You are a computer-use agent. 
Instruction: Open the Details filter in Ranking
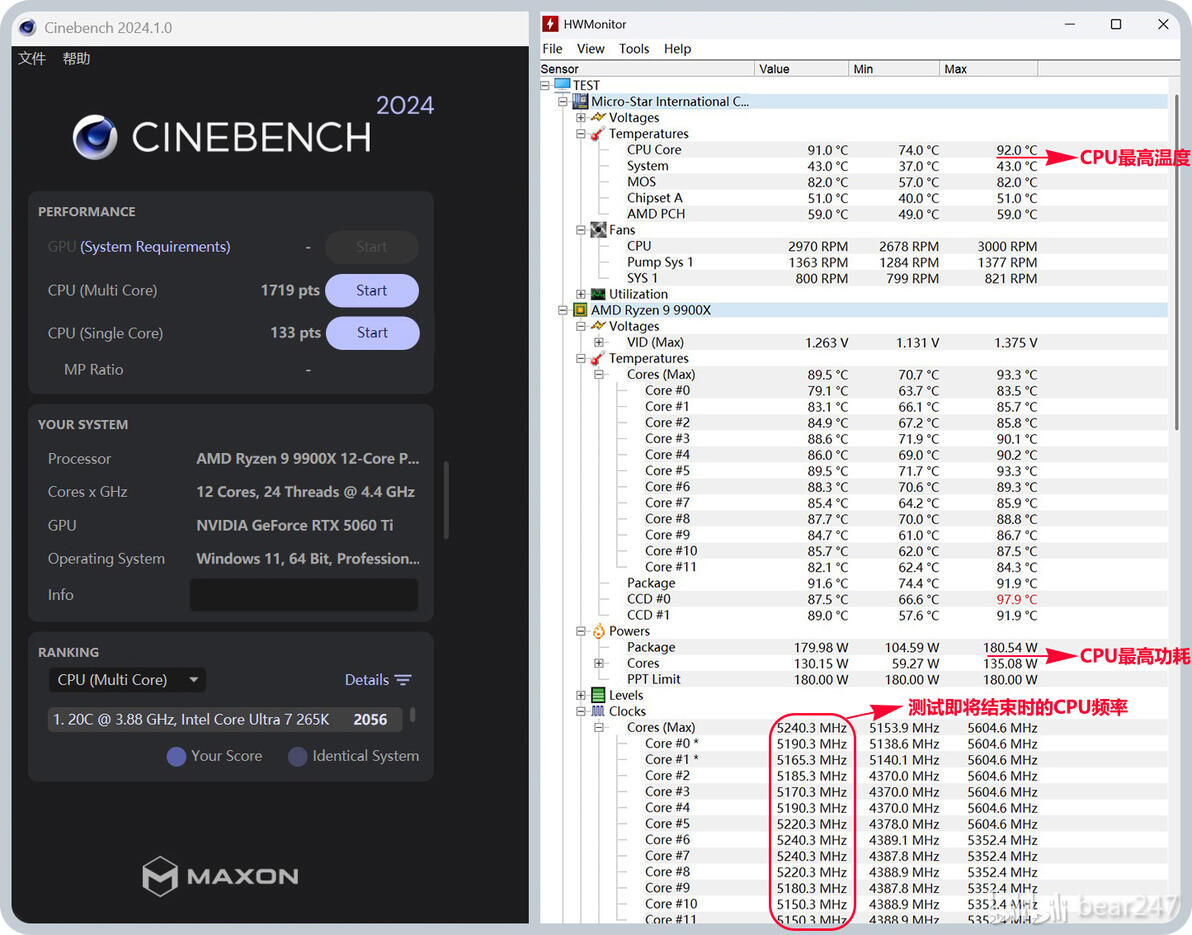pyautogui.click(x=378, y=680)
